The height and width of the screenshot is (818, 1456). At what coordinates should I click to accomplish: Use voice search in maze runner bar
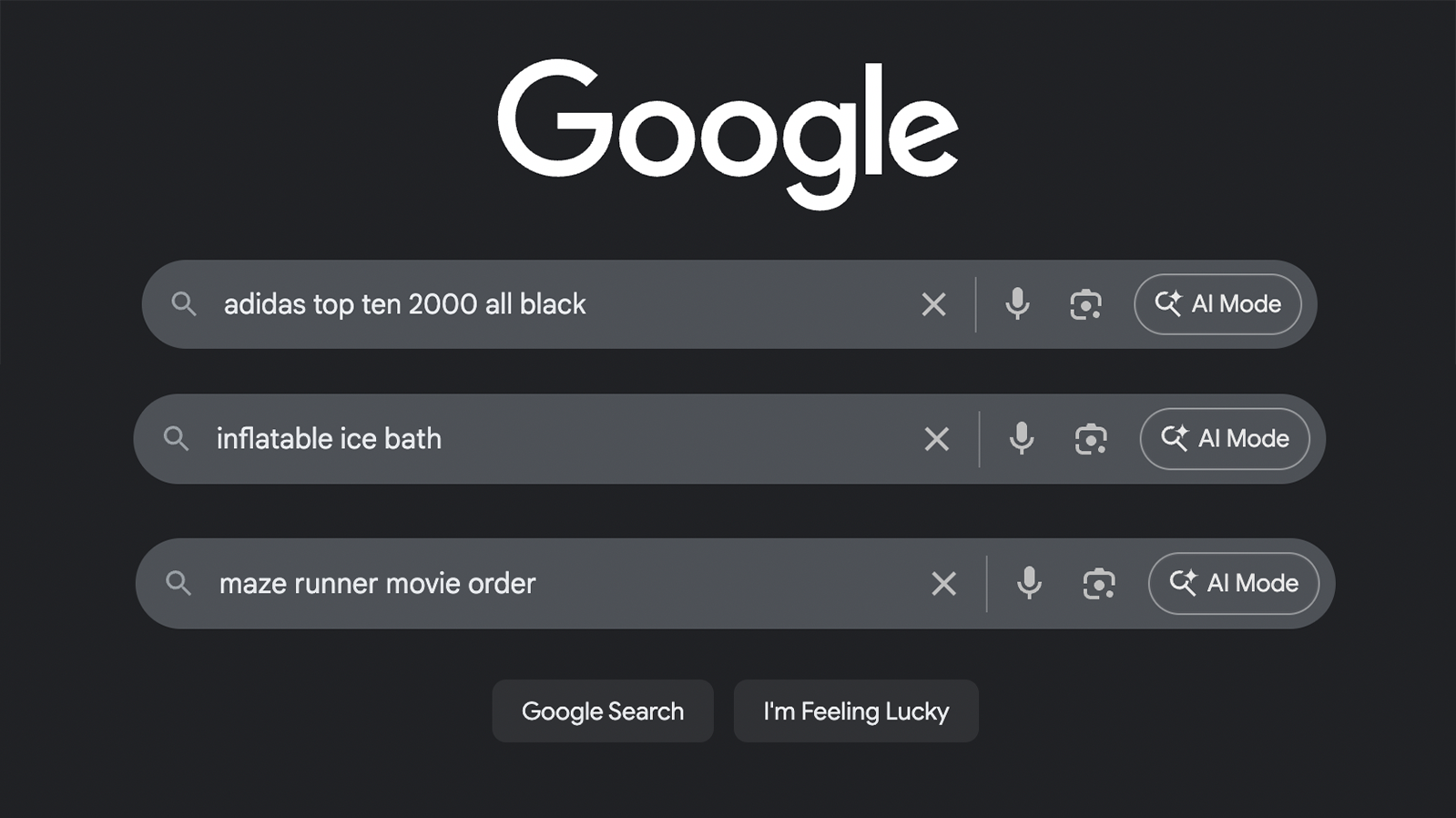click(1029, 583)
